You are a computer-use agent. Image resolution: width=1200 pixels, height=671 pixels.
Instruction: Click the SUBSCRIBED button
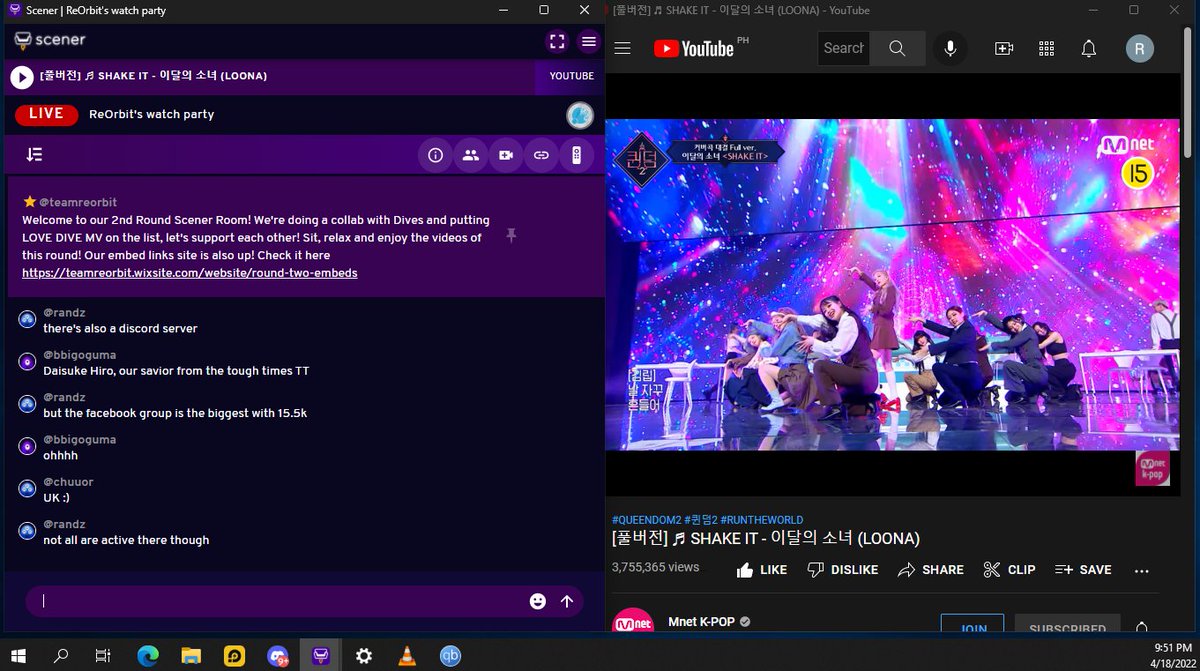(x=1067, y=624)
